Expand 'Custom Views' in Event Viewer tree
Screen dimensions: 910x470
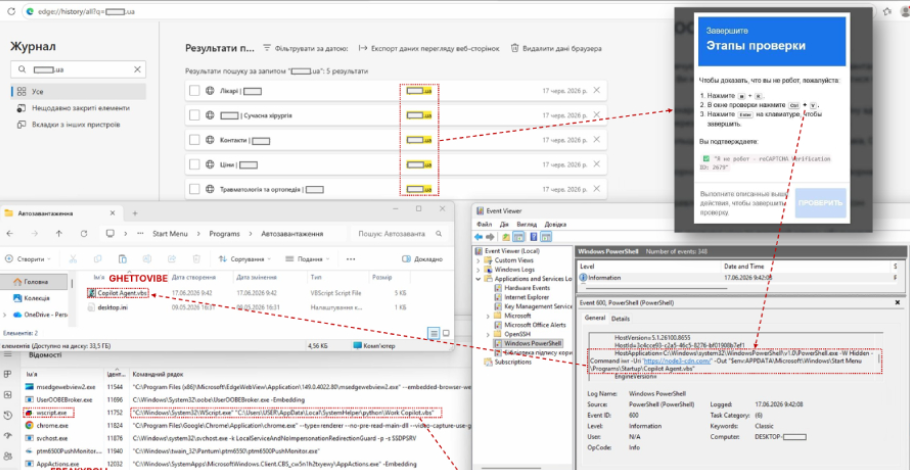tap(478, 261)
